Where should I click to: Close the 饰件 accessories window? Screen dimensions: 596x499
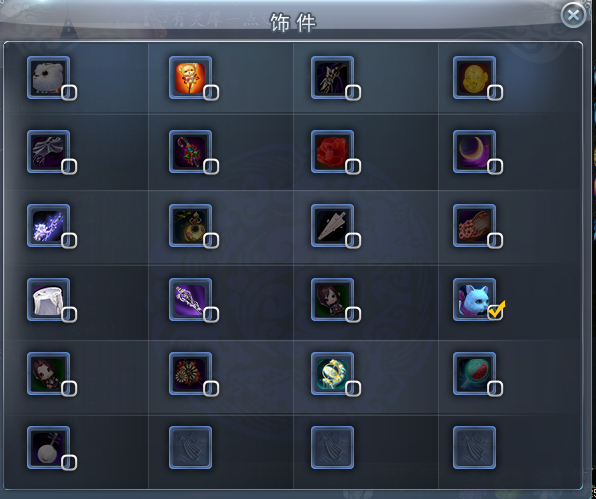click(573, 15)
